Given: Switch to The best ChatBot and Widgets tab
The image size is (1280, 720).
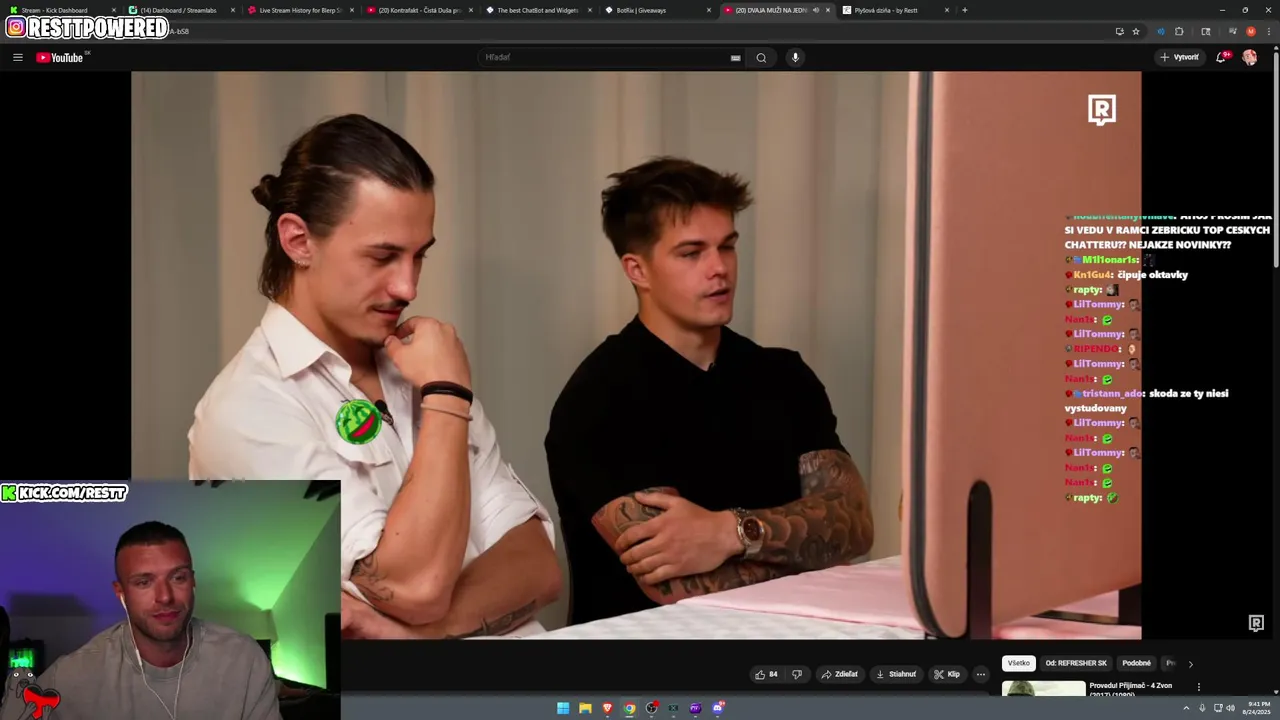Looking at the screenshot, I should [x=538, y=10].
